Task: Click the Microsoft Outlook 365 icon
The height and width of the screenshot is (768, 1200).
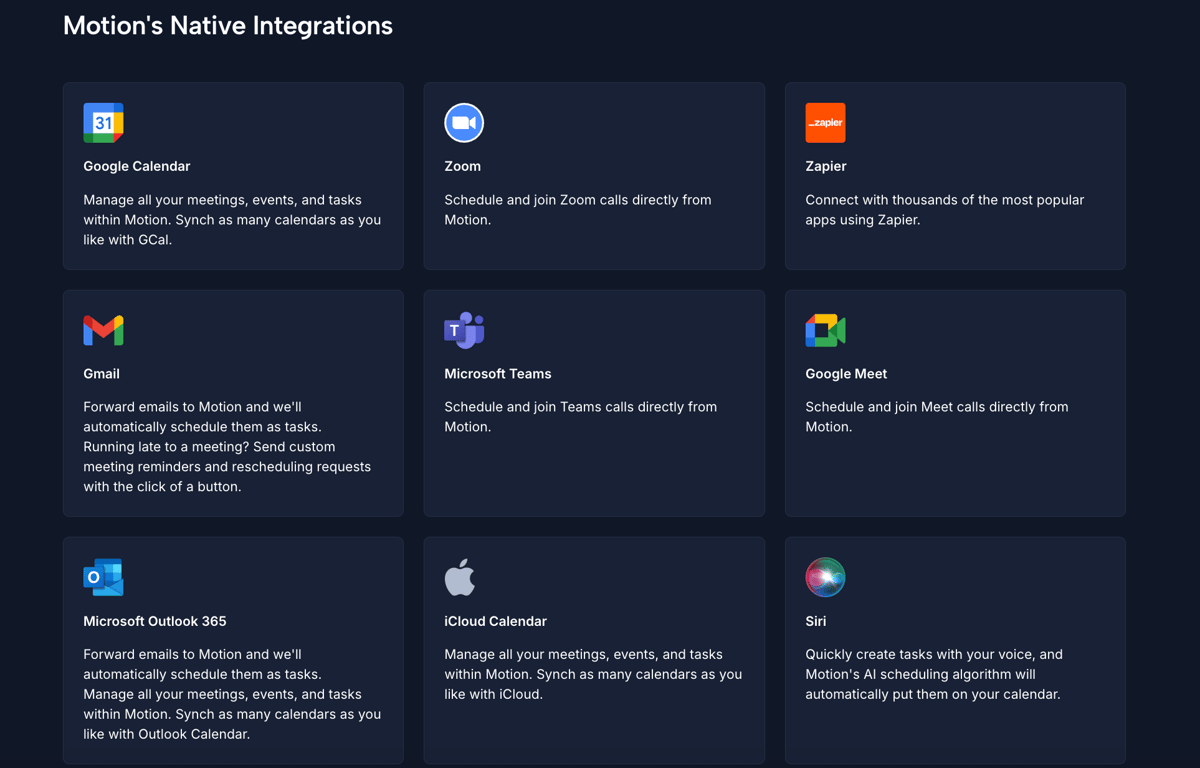Action: (x=103, y=577)
